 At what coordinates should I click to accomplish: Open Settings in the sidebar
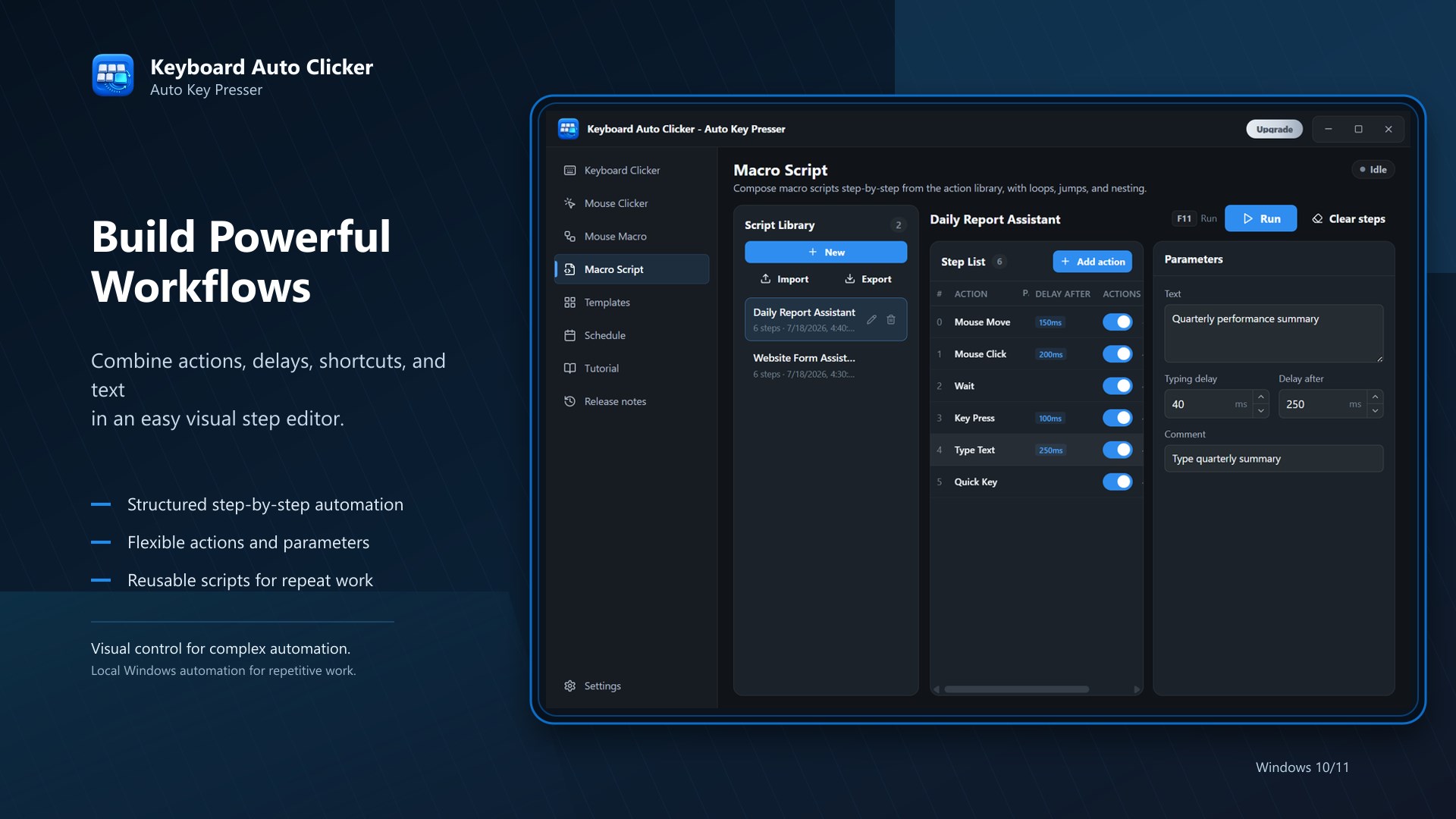(x=632, y=686)
